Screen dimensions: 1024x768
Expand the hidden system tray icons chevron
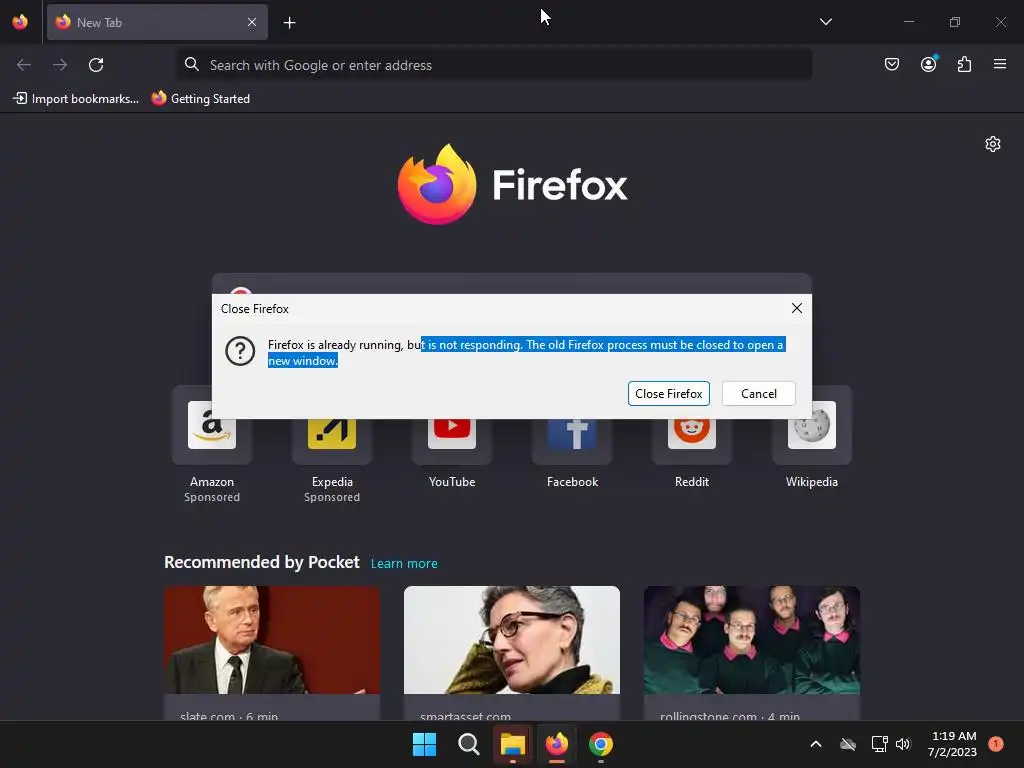816,744
